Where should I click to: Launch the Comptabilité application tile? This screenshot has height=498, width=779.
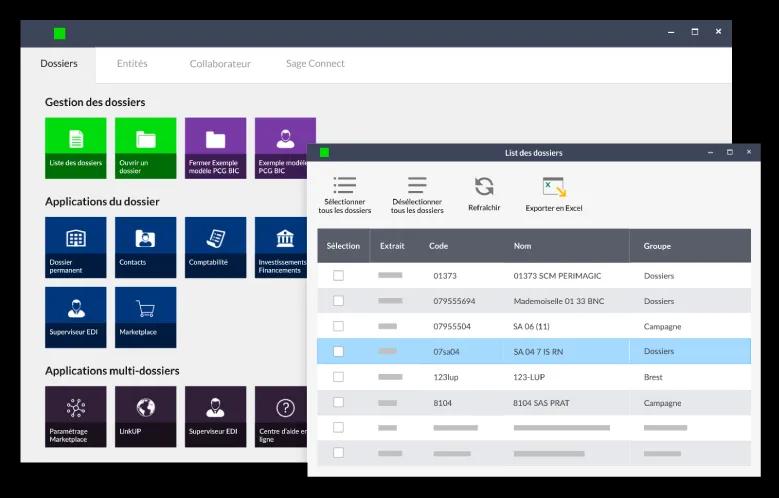216,248
